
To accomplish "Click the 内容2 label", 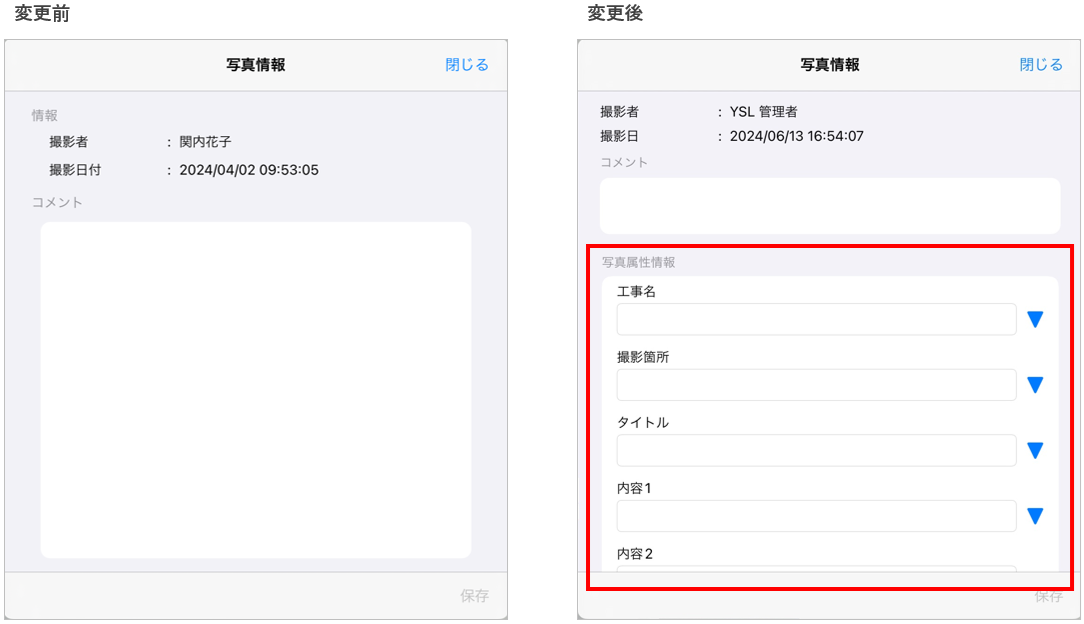I will pos(635,554).
